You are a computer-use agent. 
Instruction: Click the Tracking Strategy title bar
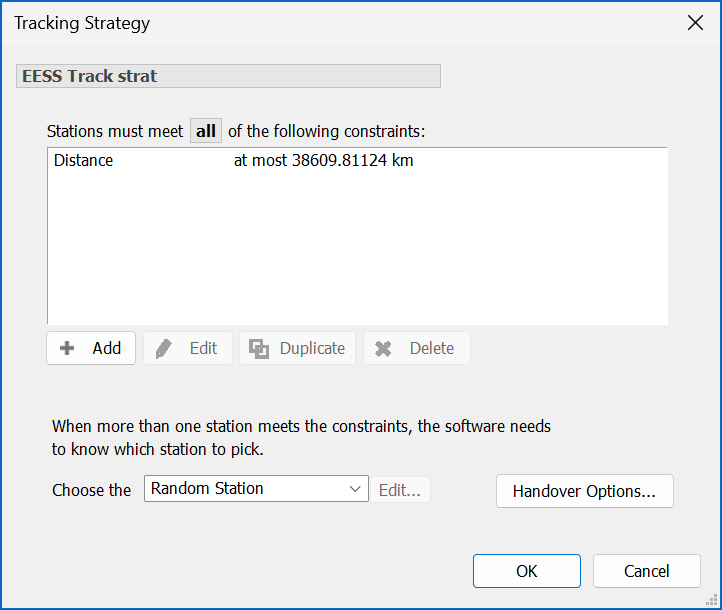[300, 23]
